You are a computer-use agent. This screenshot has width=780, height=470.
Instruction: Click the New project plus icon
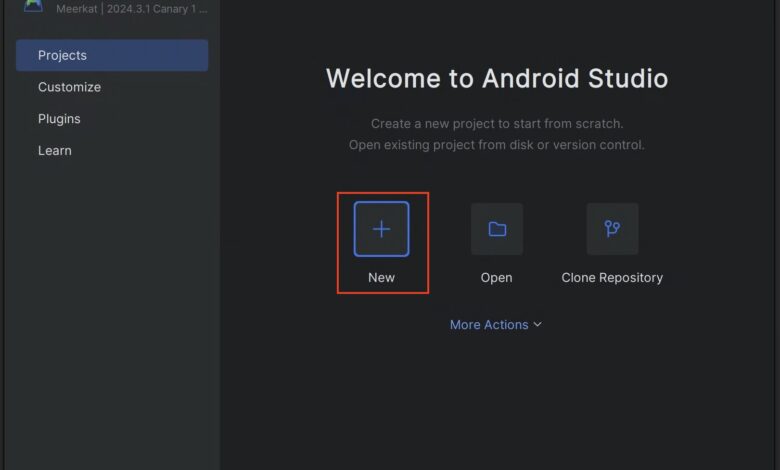pos(382,229)
